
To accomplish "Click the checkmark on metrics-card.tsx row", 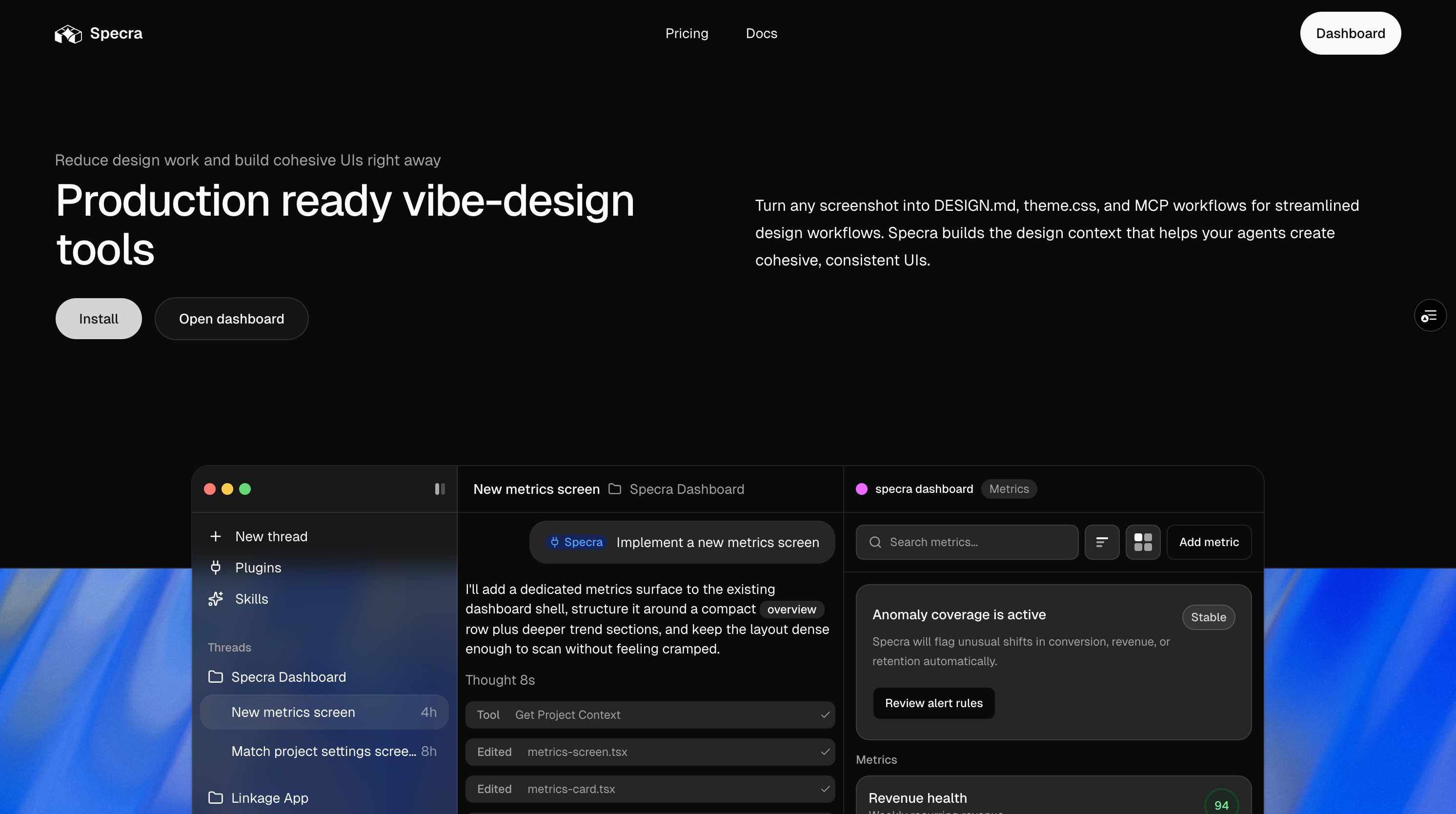I will point(825,789).
